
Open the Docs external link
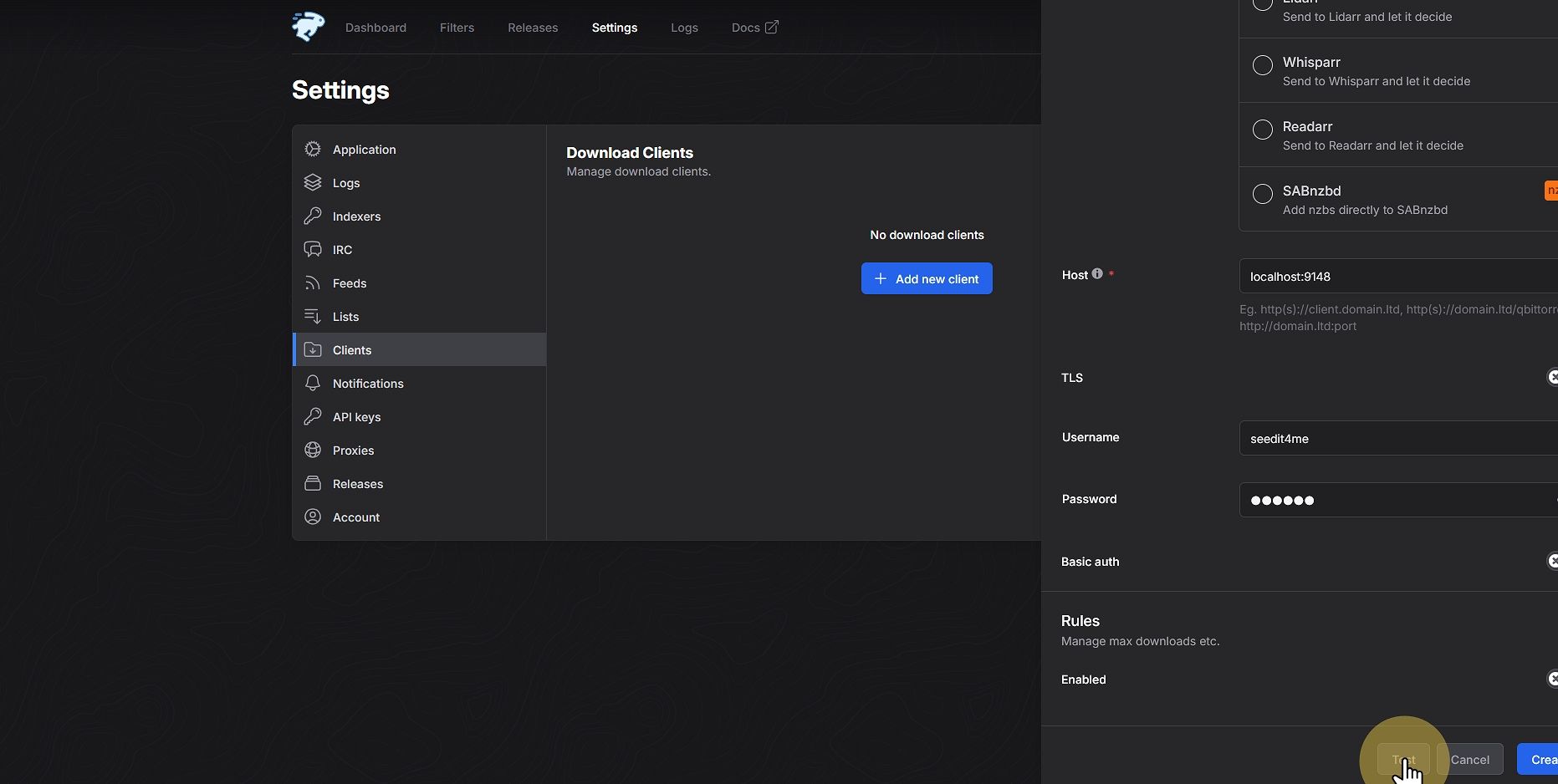coord(754,28)
